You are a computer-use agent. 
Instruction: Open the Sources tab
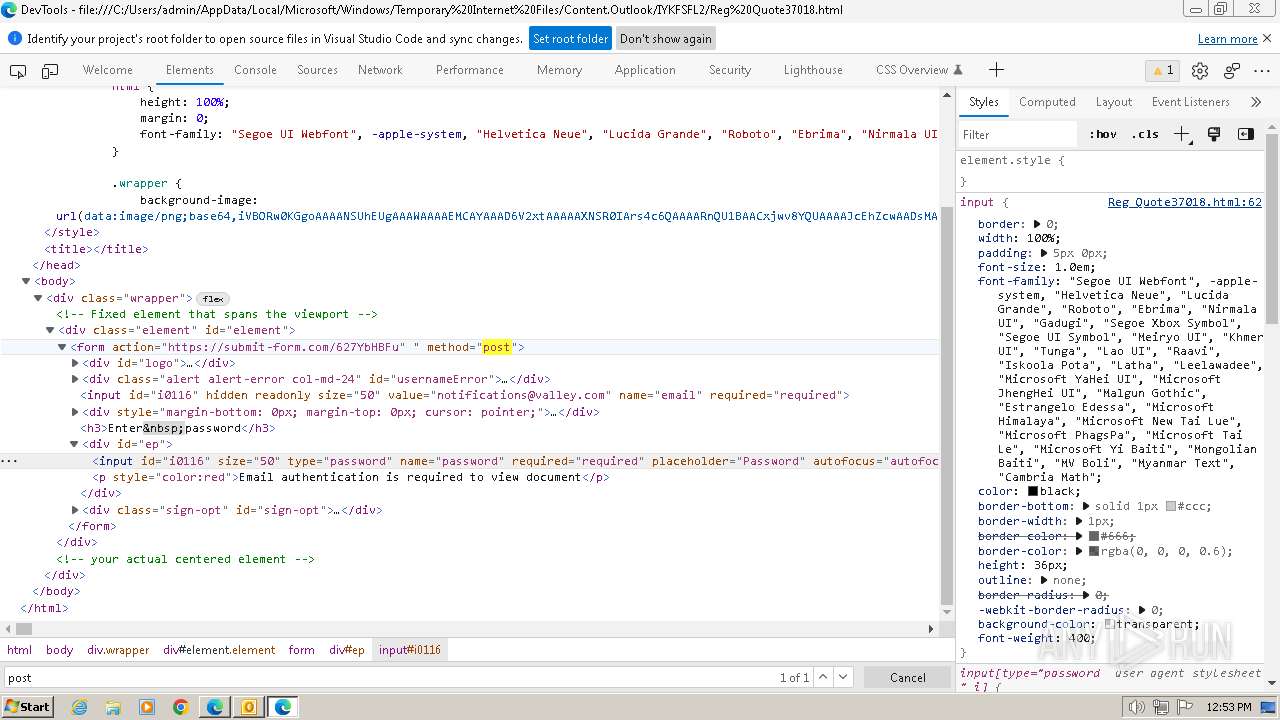tap(317, 70)
